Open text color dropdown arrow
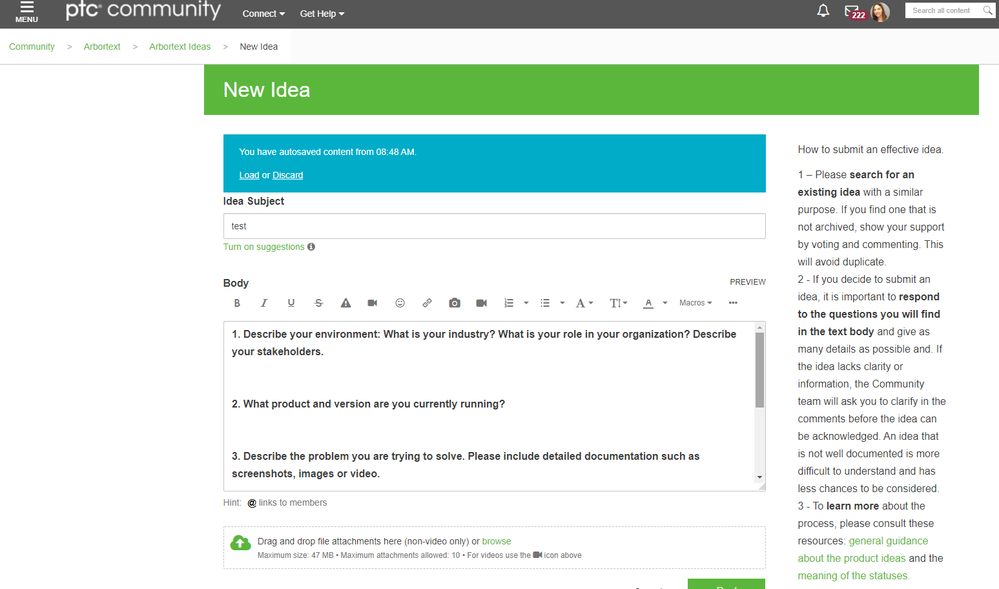 (665, 303)
